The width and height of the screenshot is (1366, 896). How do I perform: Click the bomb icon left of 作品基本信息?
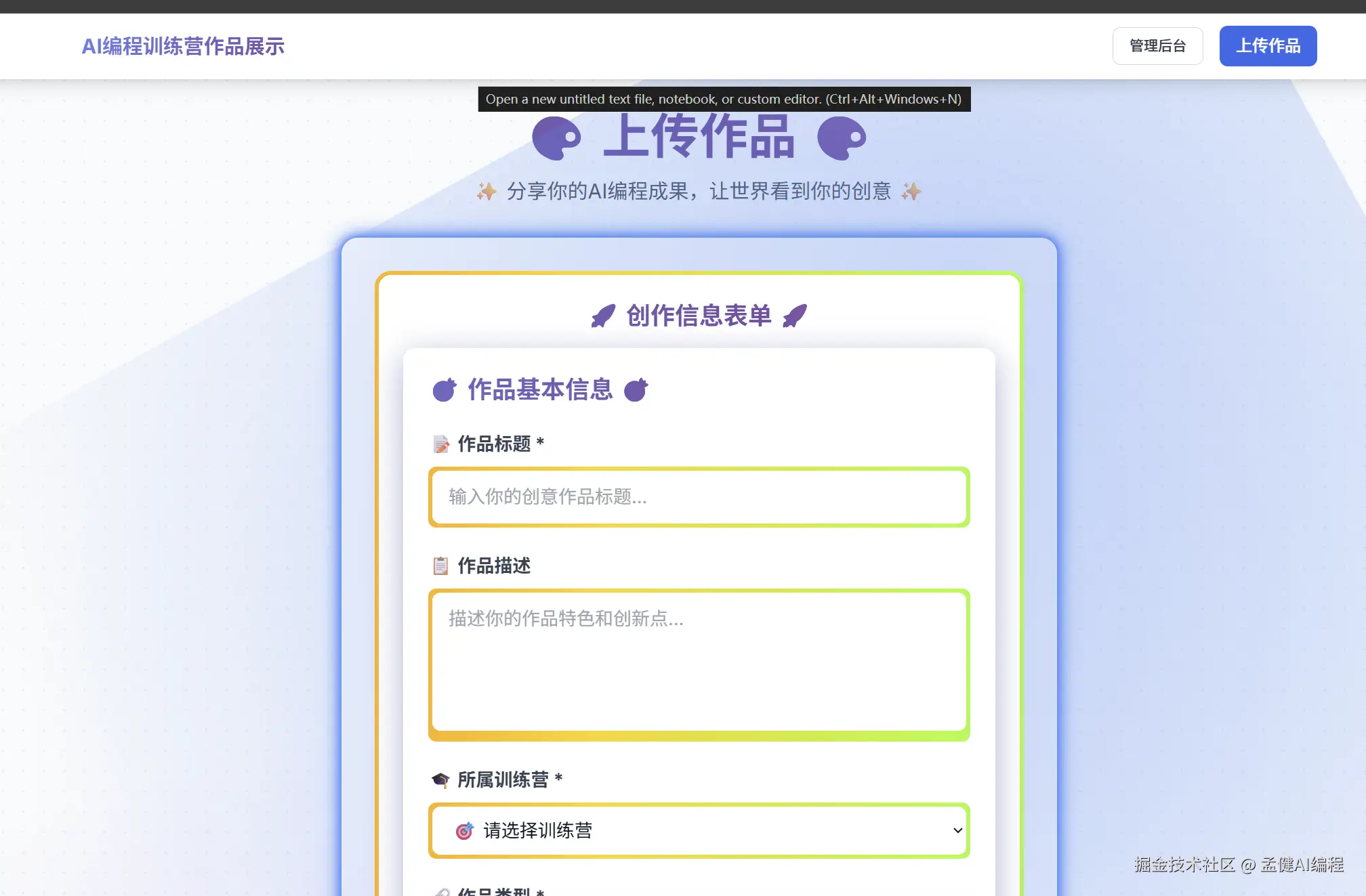point(444,390)
